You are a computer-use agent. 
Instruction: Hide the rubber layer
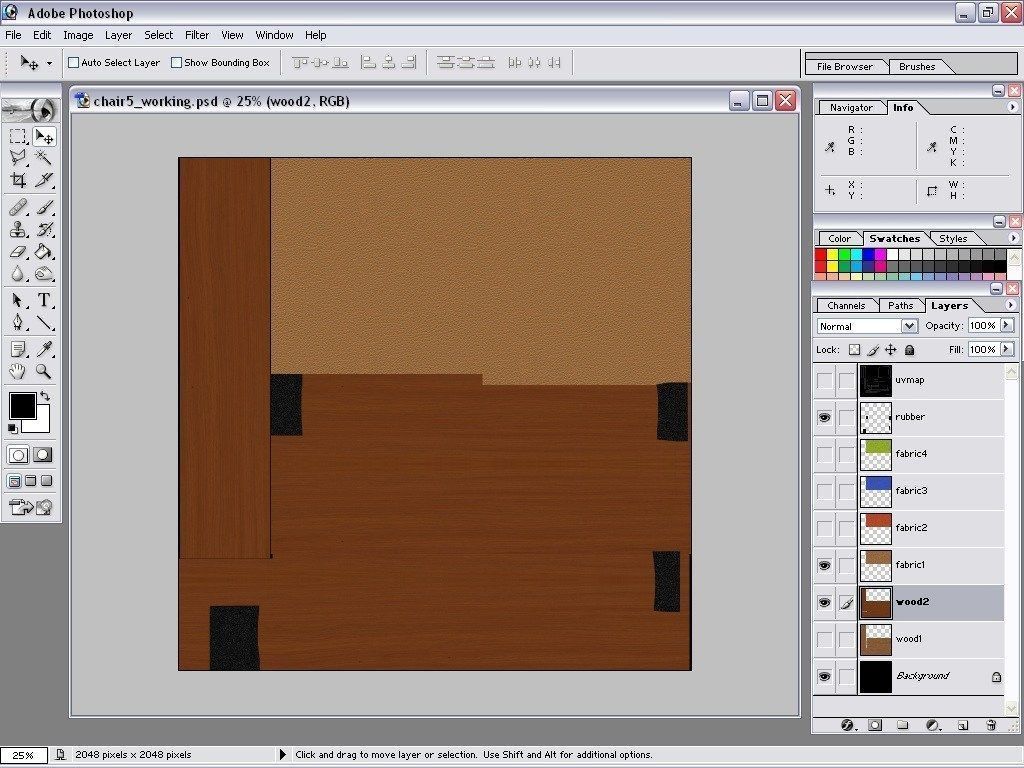[825, 417]
